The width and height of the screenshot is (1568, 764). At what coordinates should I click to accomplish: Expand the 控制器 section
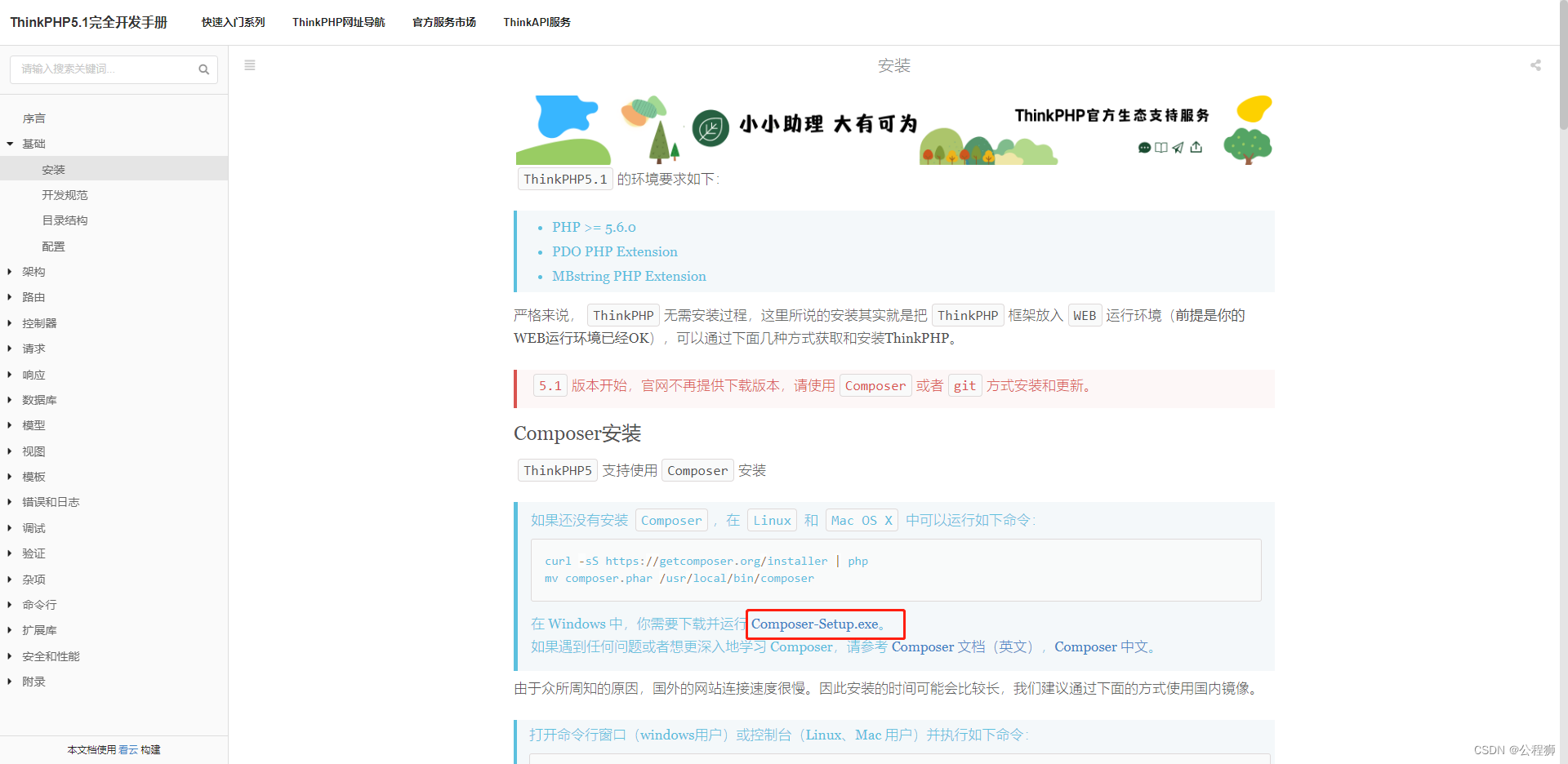[10, 323]
